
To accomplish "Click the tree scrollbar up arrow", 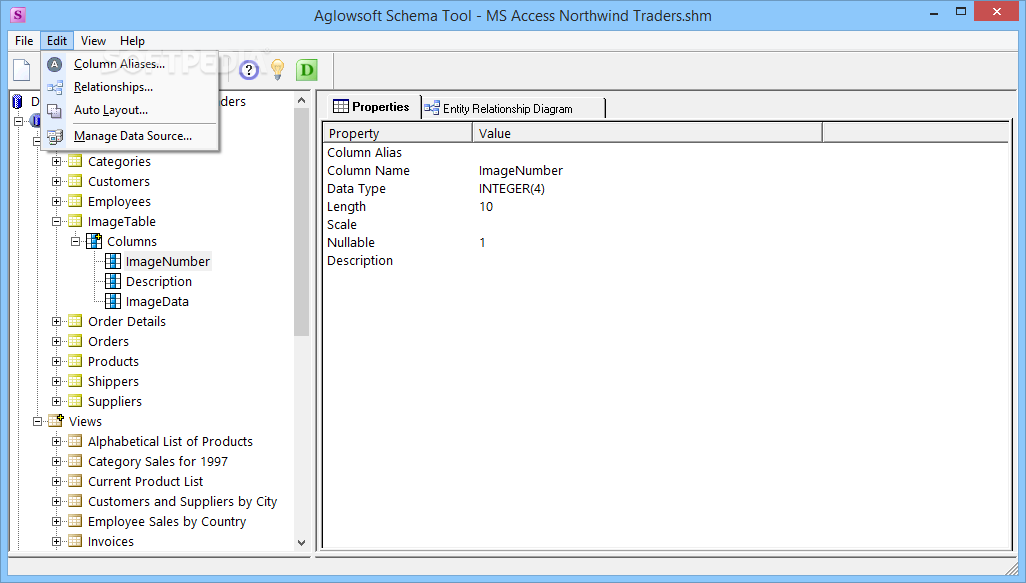I will click(302, 100).
